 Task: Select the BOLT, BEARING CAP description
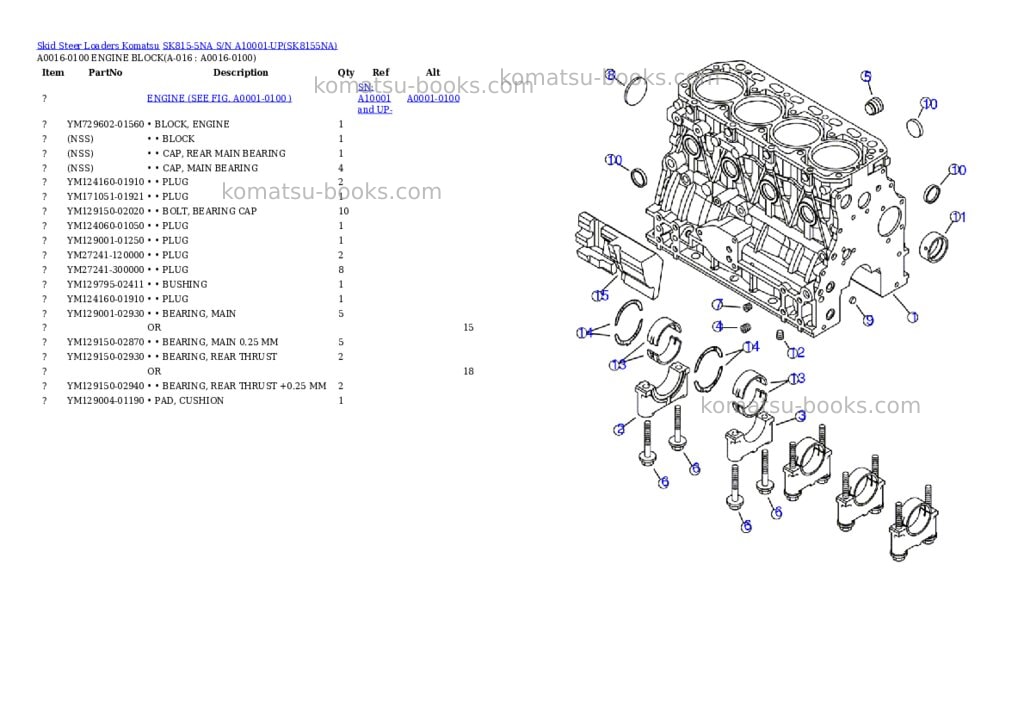pos(210,211)
